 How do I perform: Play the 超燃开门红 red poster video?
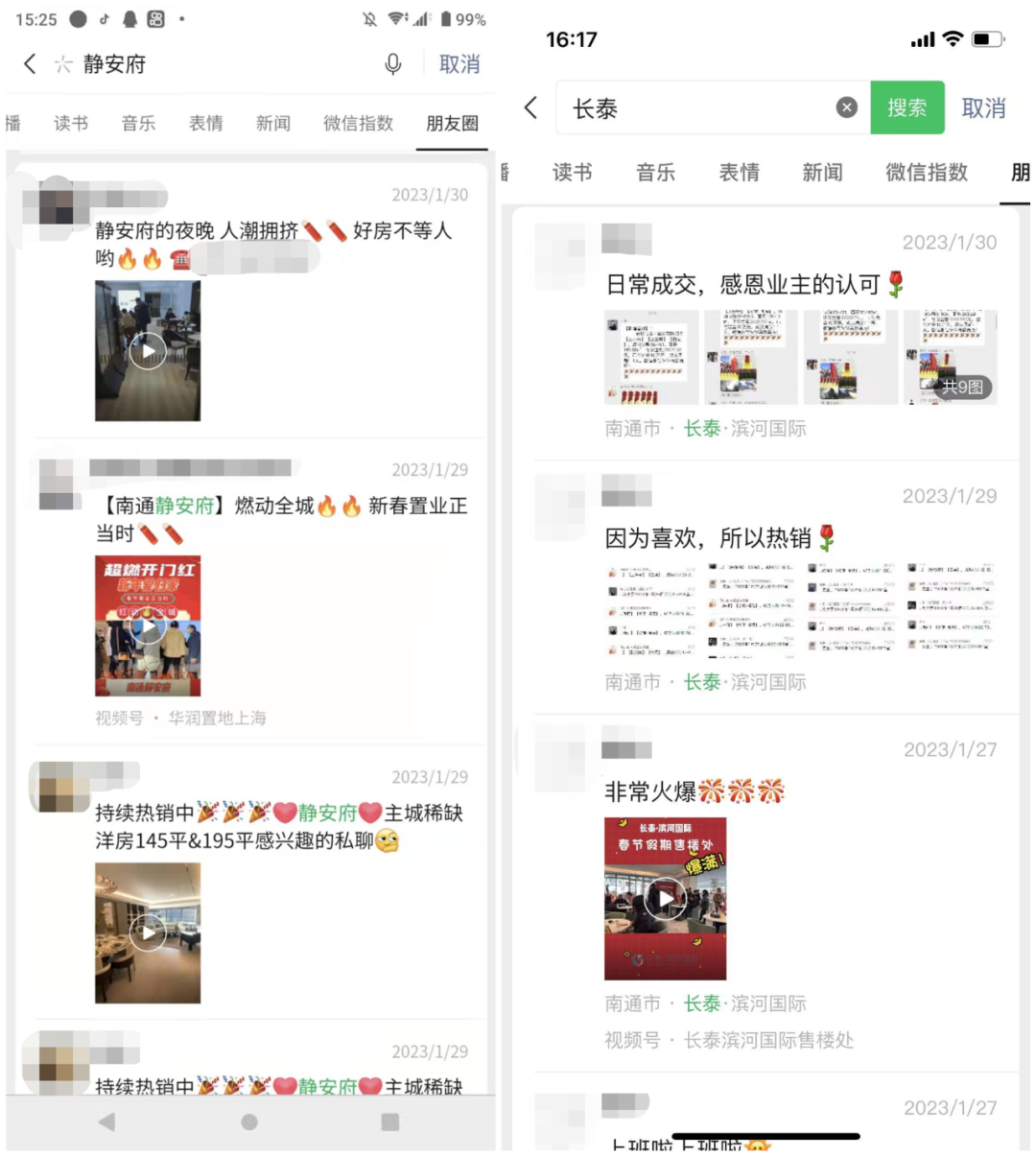(148, 625)
